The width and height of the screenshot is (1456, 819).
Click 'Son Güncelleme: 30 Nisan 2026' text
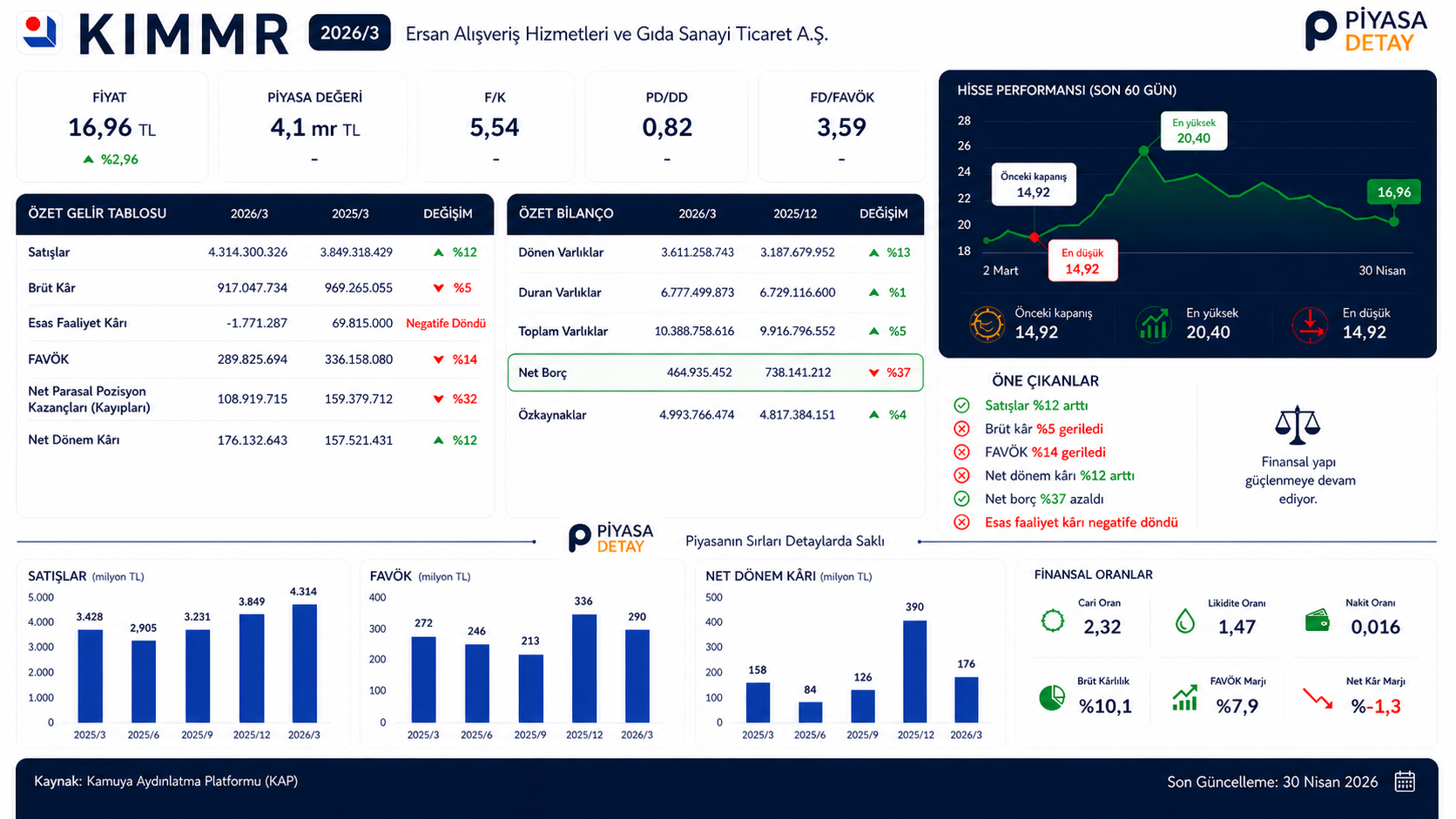pyautogui.click(x=1272, y=782)
